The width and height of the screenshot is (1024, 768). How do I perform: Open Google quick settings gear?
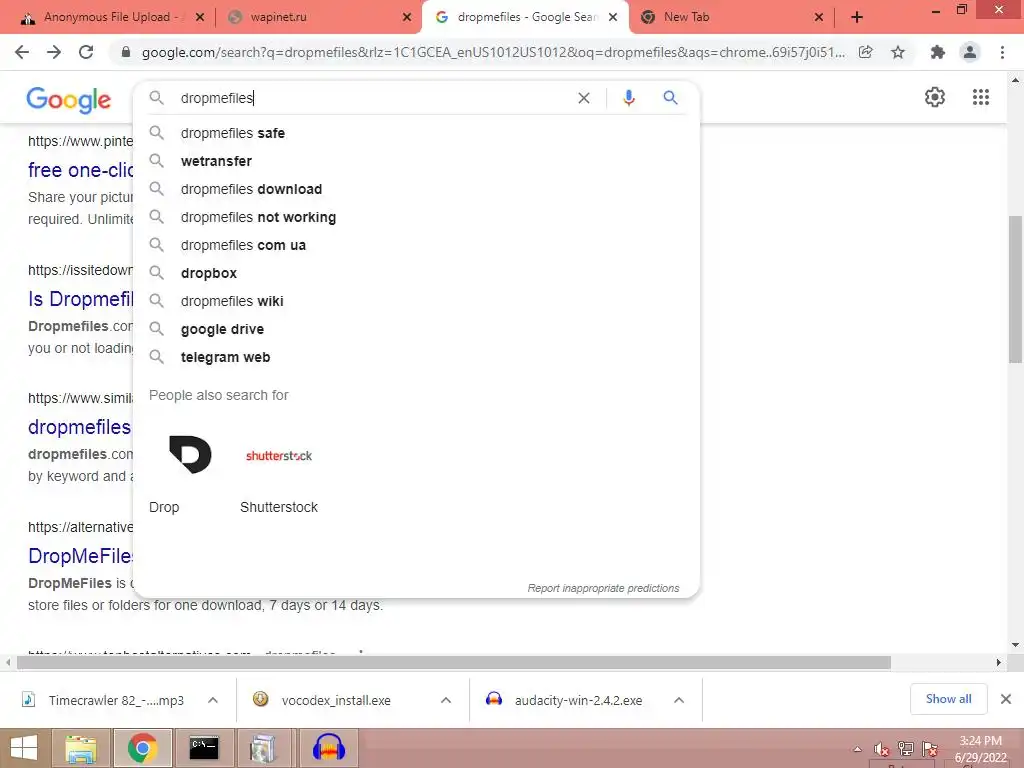[x=935, y=97]
